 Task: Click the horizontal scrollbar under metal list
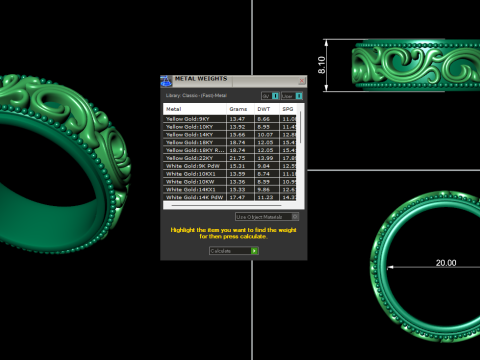coord(227,206)
